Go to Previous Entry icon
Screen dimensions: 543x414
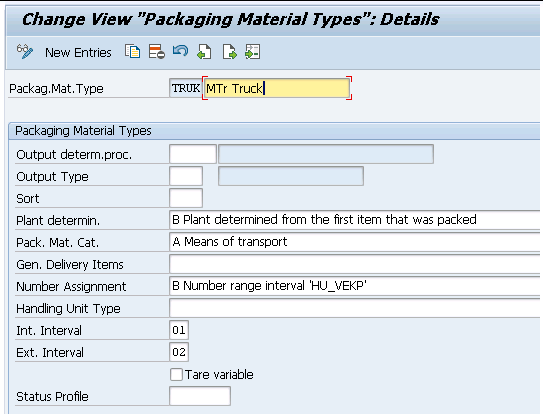[x=204, y=52]
